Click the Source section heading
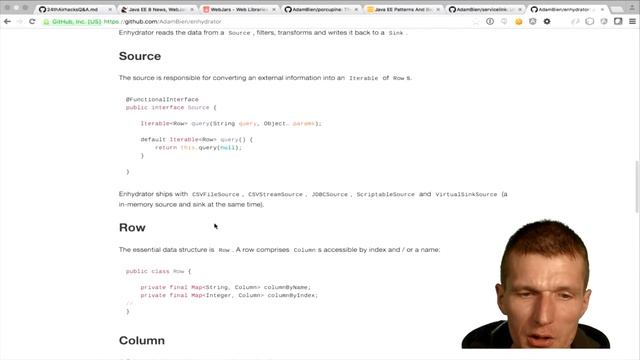Viewport: 640px width, 360px height. (x=140, y=56)
